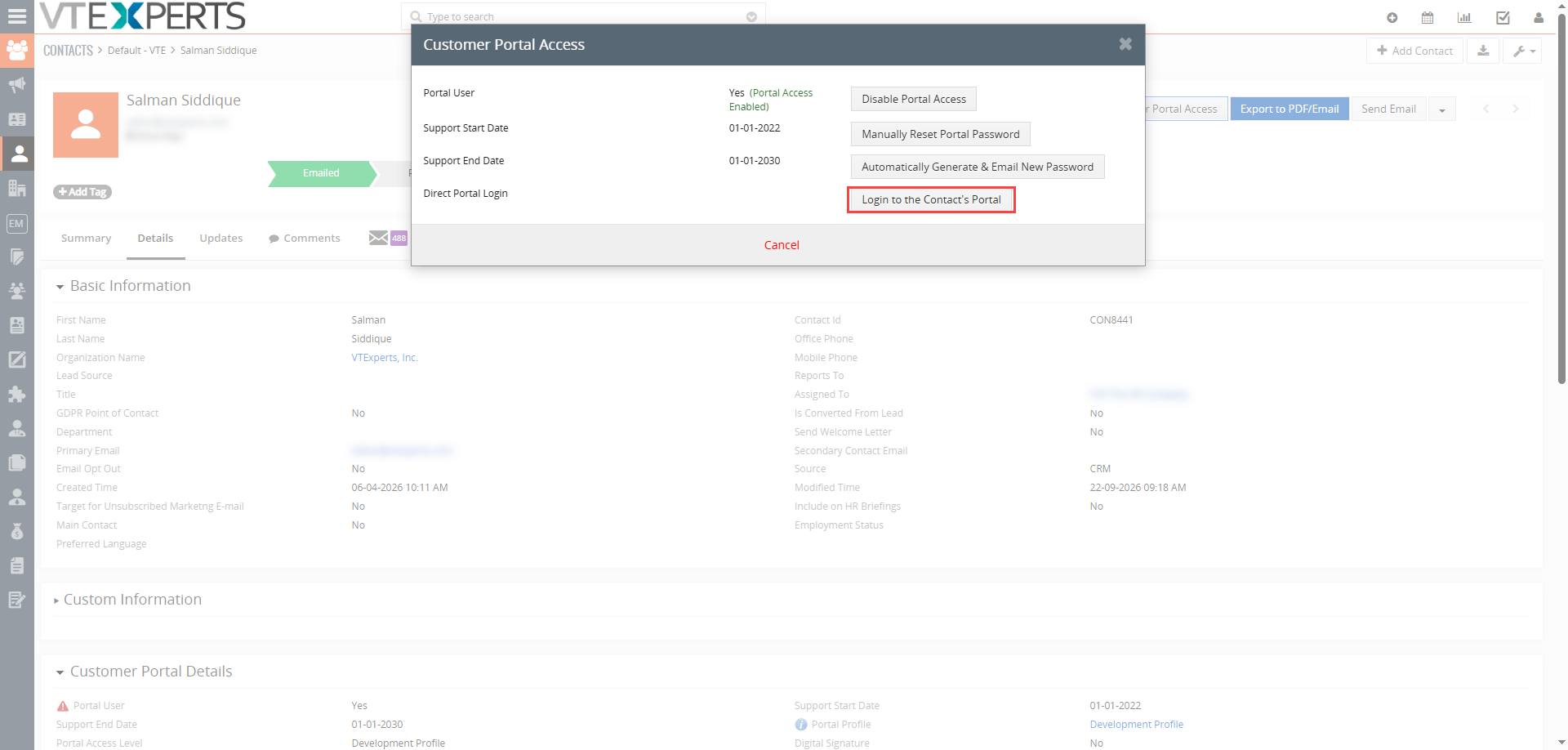Click Disable Portal Access button
Viewport: 1568px width, 750px height.
(914, 99)
